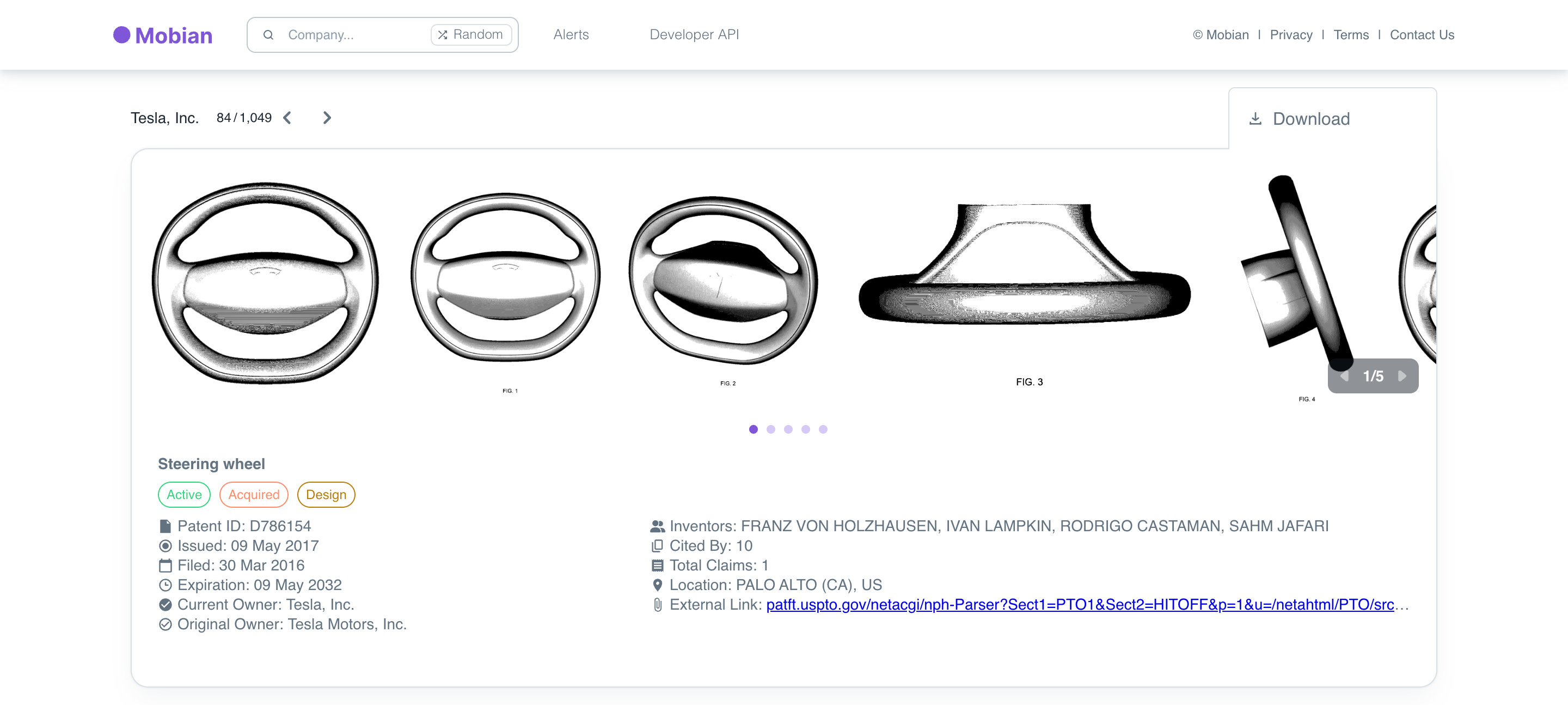Open the Developer API page
The width and height of the screenshot is (1568, 705).
point(694,35)
